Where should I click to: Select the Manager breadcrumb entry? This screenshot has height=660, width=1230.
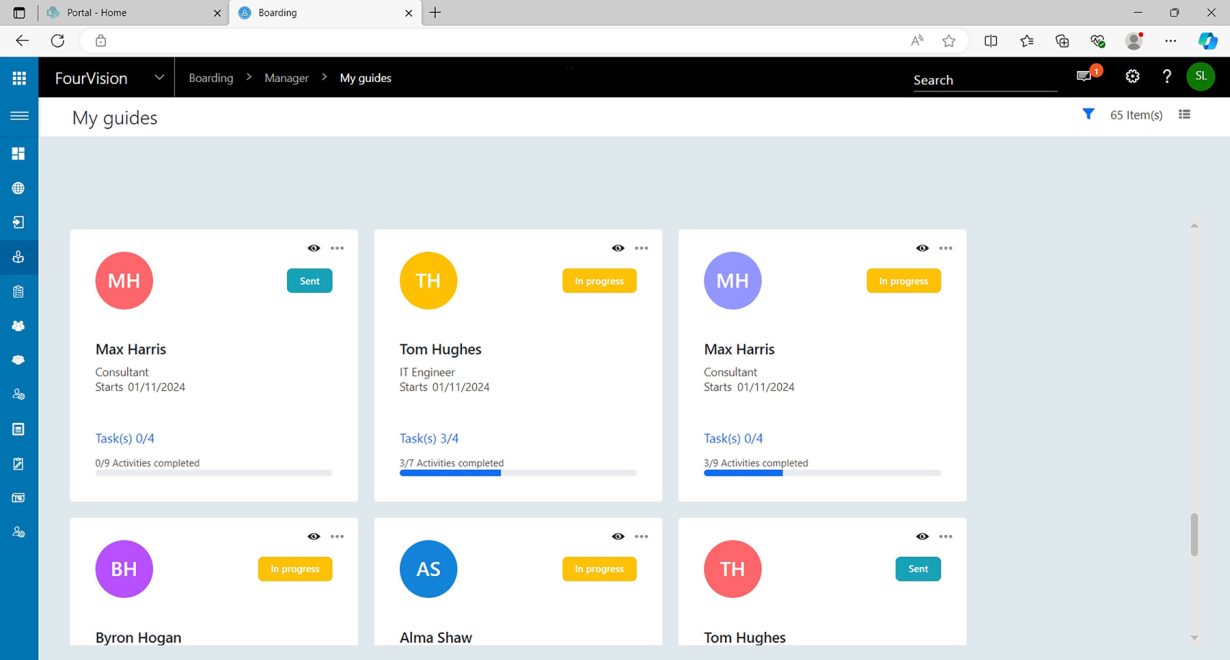coord(286,77)
